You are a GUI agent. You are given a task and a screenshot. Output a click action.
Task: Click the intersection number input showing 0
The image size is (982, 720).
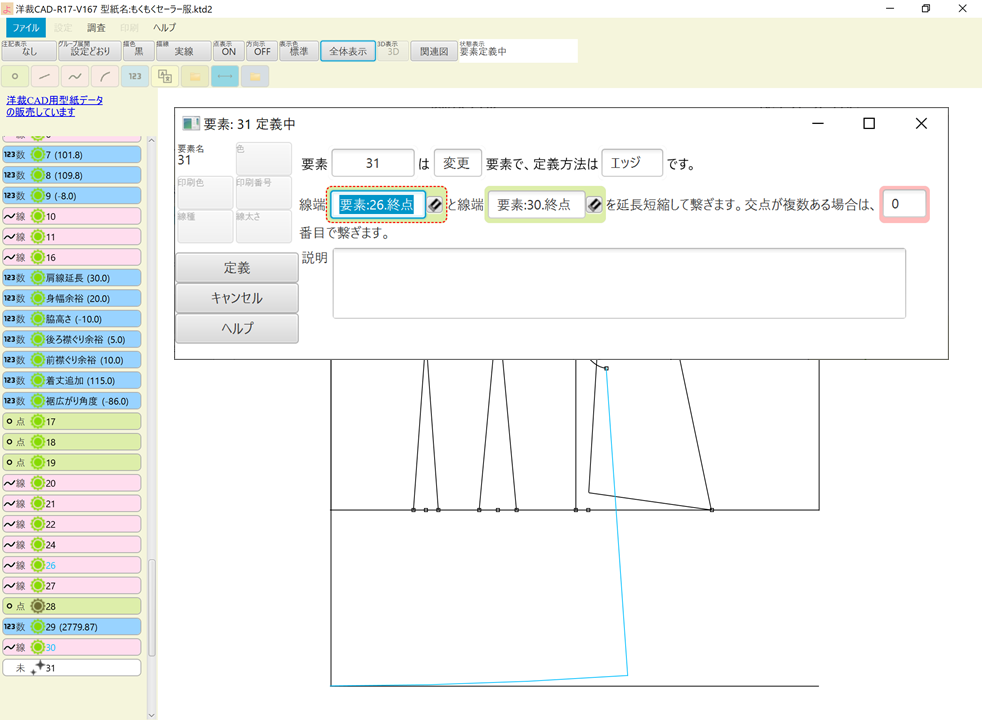[904, 204]
